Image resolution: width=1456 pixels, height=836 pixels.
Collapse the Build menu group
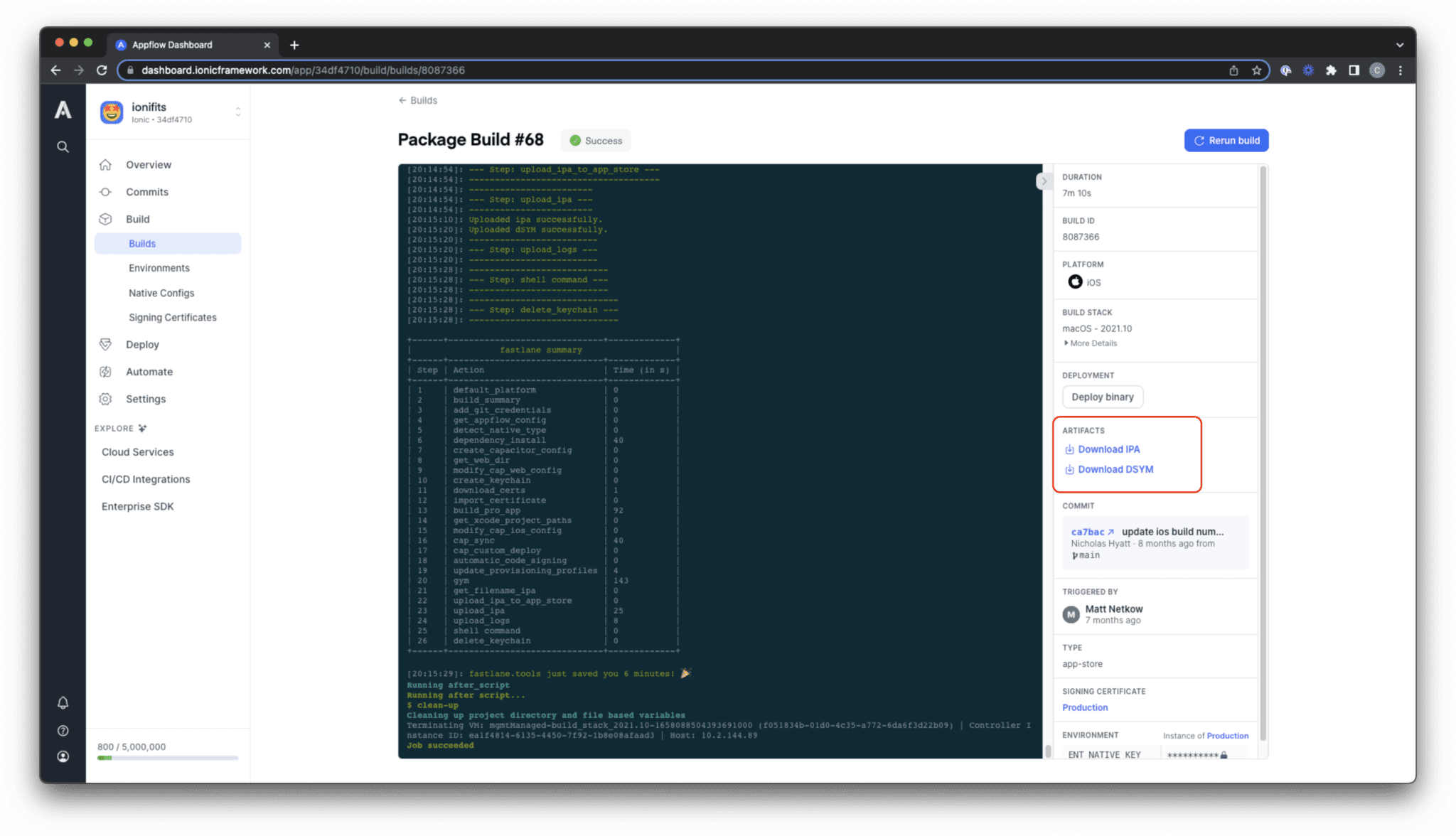point(138,219)
